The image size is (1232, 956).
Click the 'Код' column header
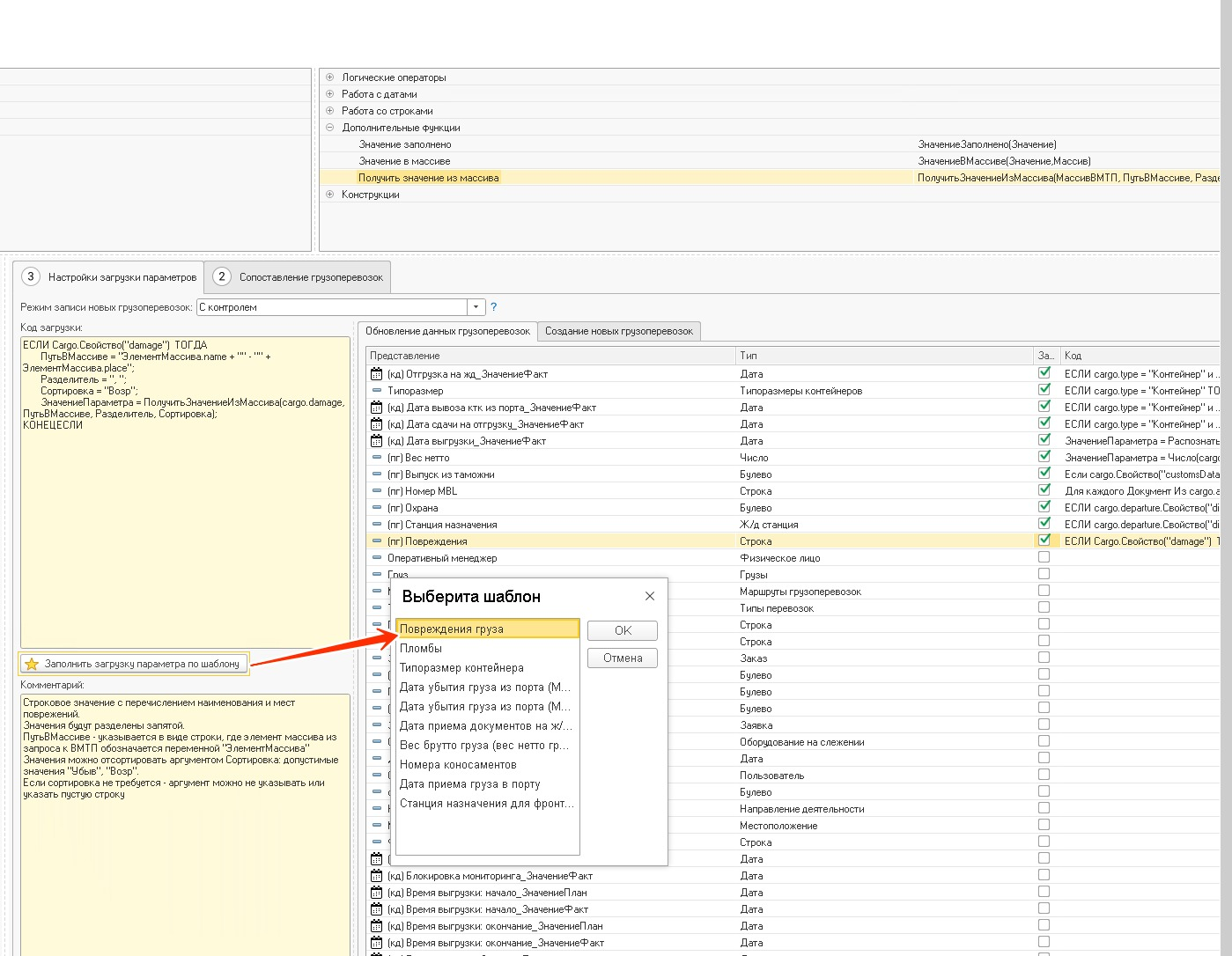click(x=1140, y=356)
